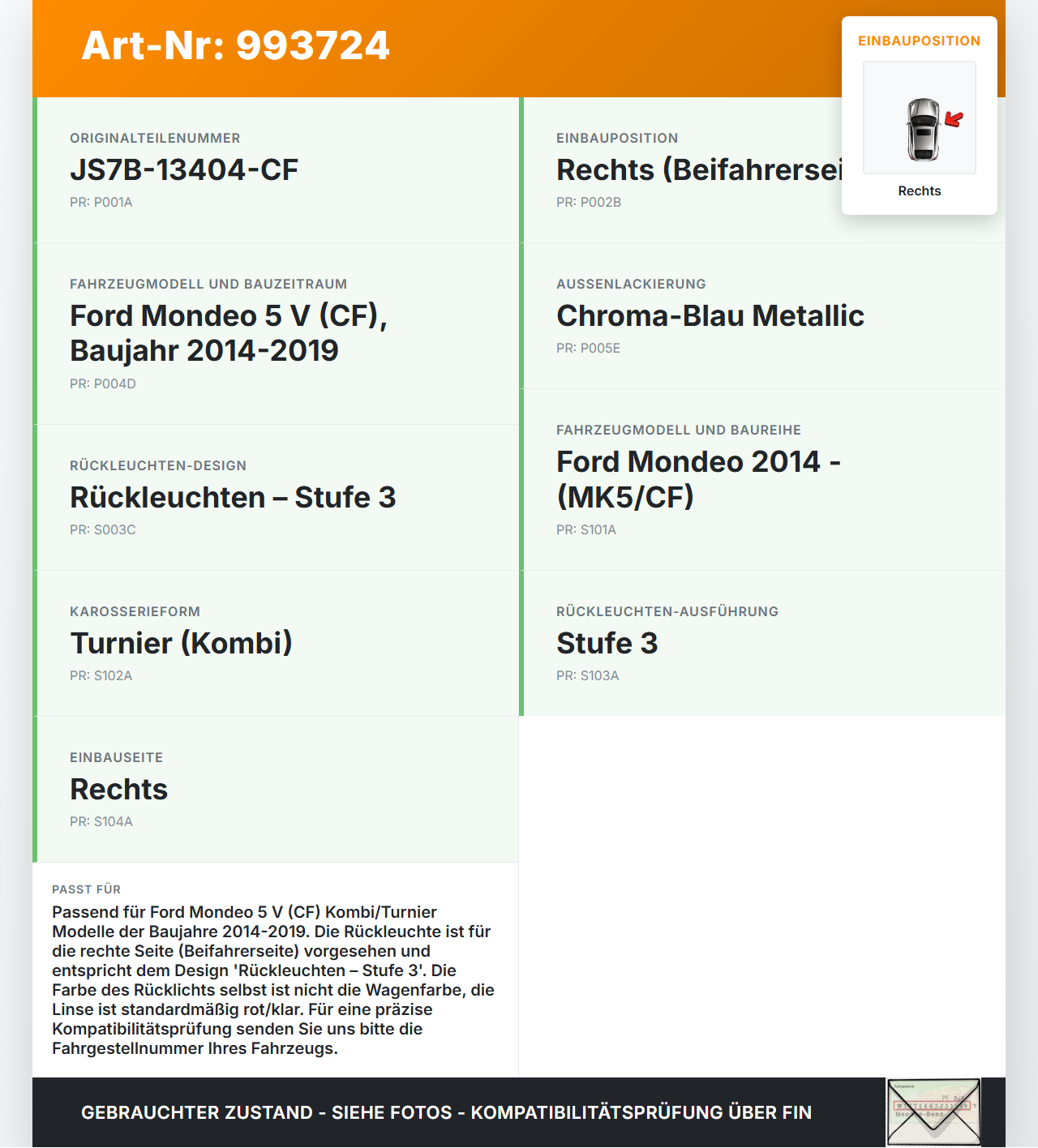Click the orange EINBAUPOSITION card title
The width and height of the screenshot is (1038, 1148).
919,41
